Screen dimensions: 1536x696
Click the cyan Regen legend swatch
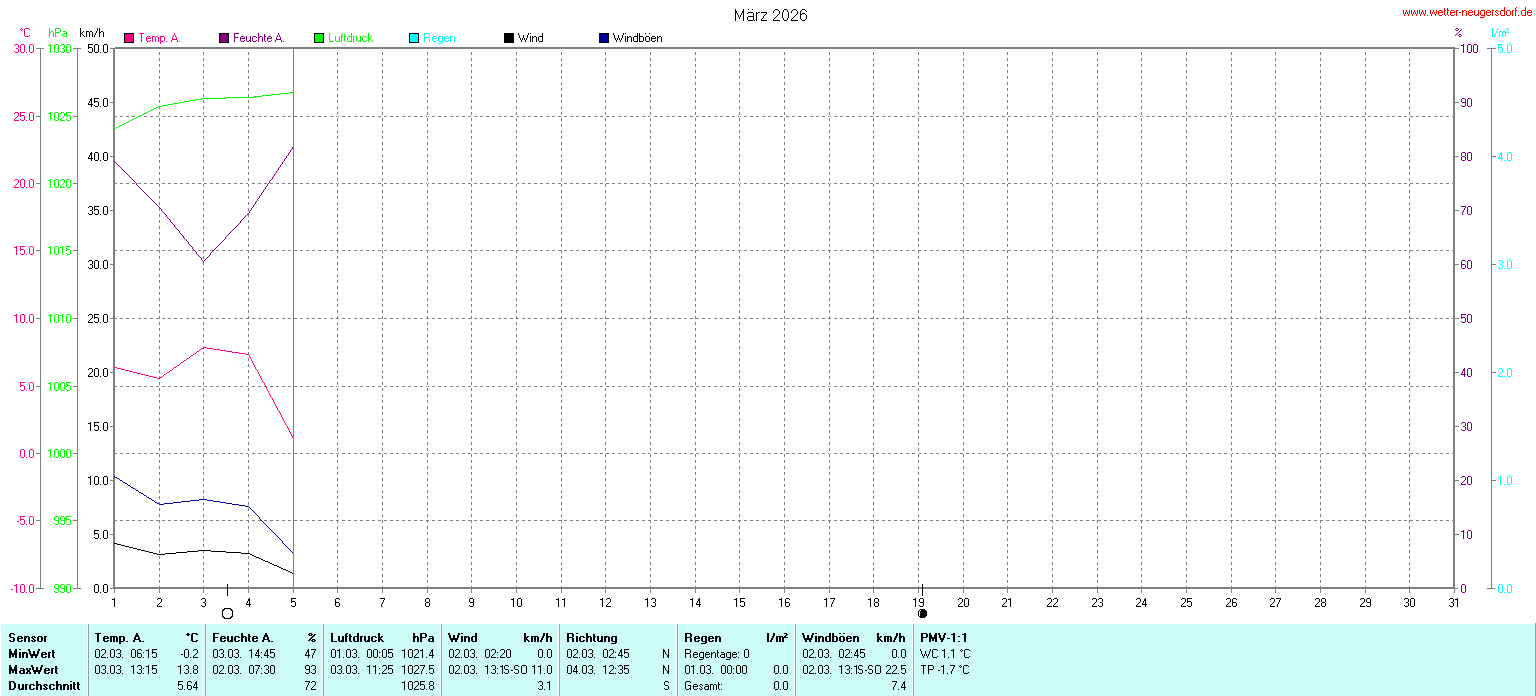[x=415, y=38]
